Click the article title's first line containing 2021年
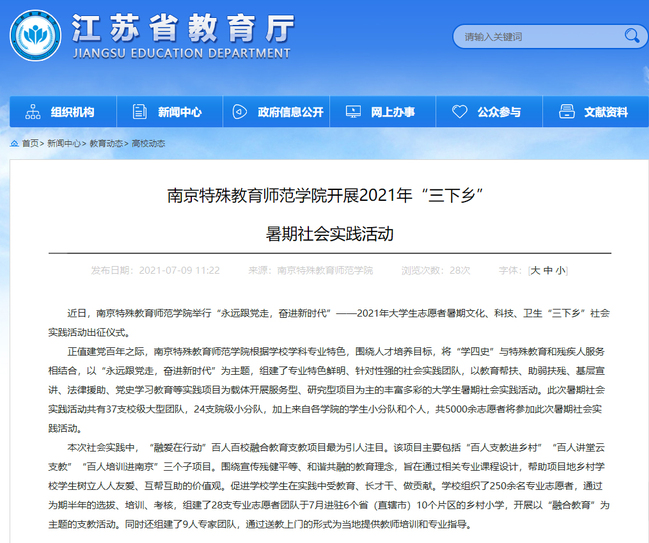The image size is (649, 543). tap(325, 195)
